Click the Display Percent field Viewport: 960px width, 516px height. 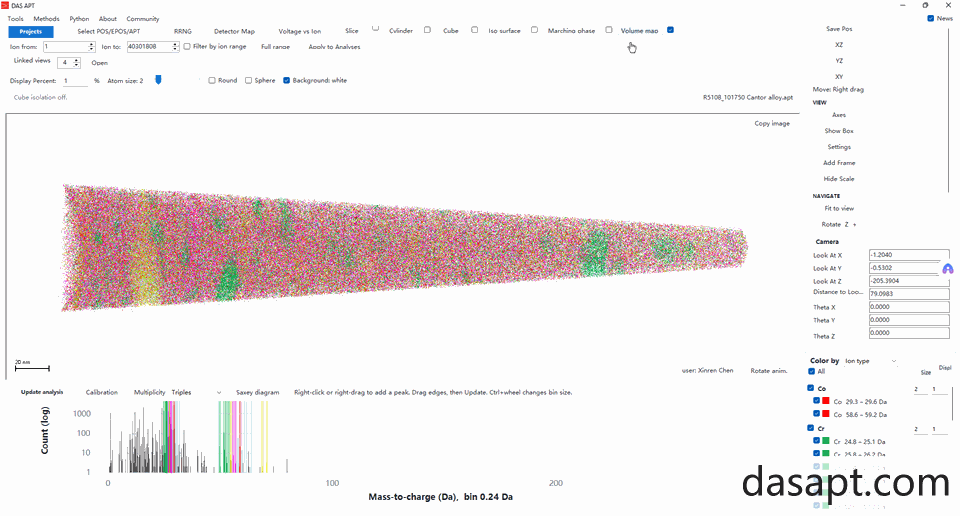coord(75,81)
